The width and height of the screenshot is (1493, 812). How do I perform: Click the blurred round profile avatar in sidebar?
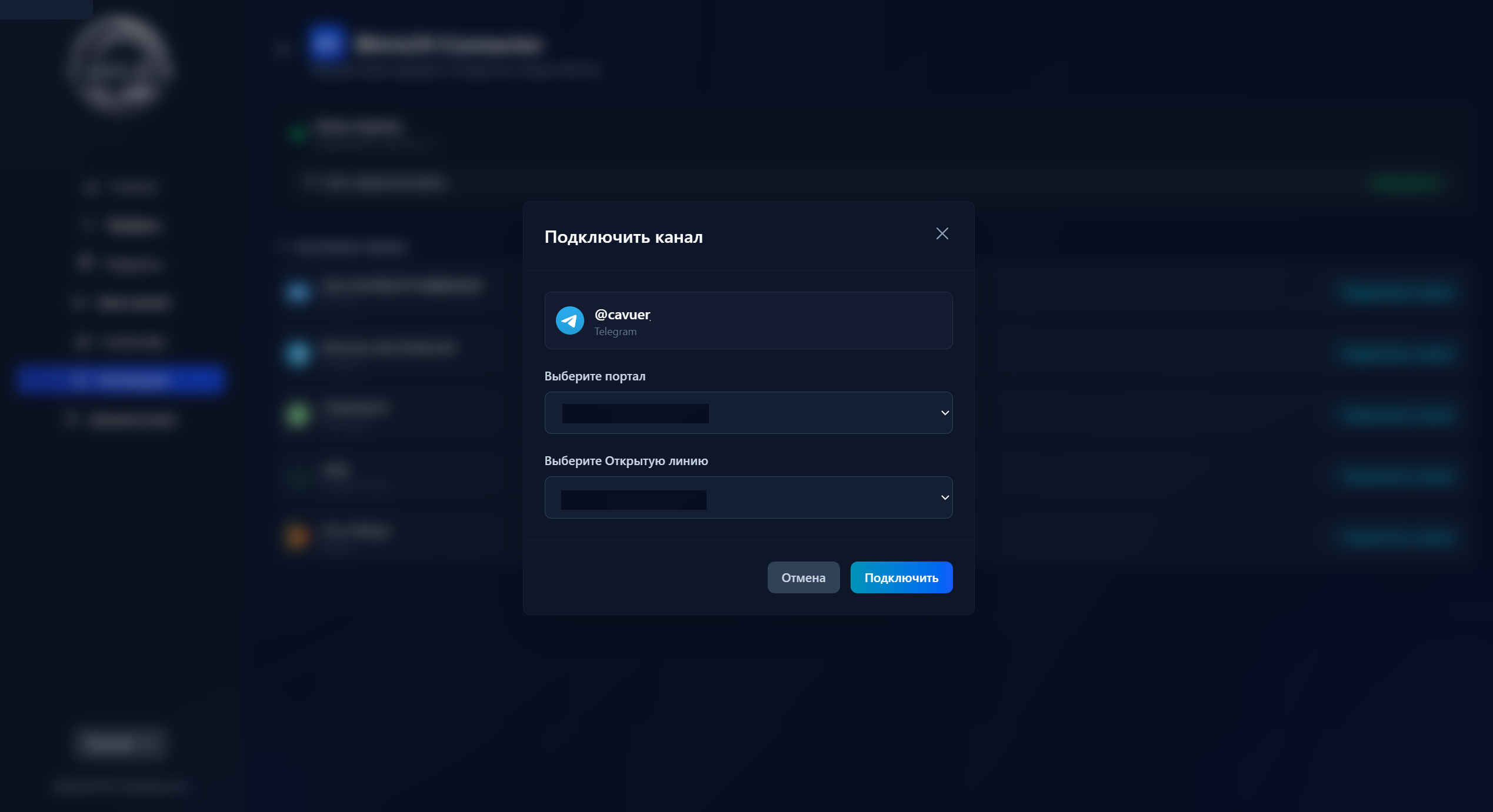click(120, 65)
